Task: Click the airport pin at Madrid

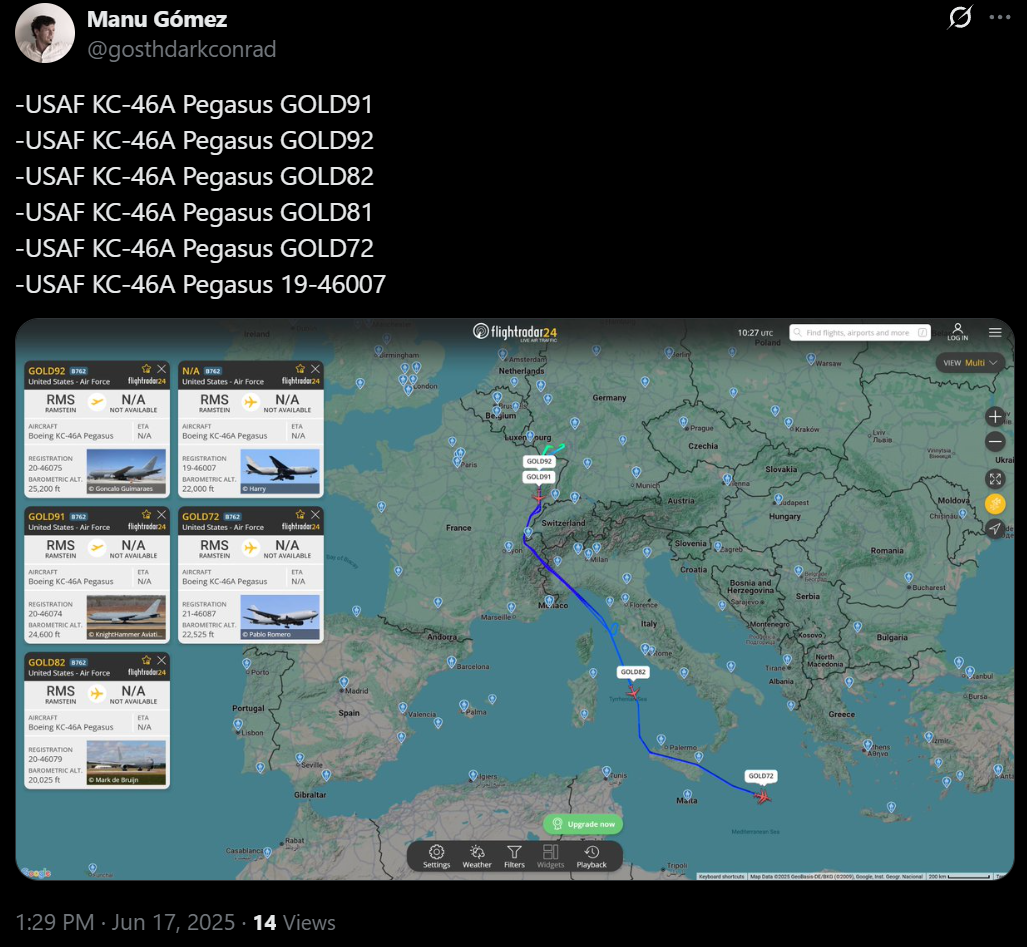Action: tap(343, 682)
